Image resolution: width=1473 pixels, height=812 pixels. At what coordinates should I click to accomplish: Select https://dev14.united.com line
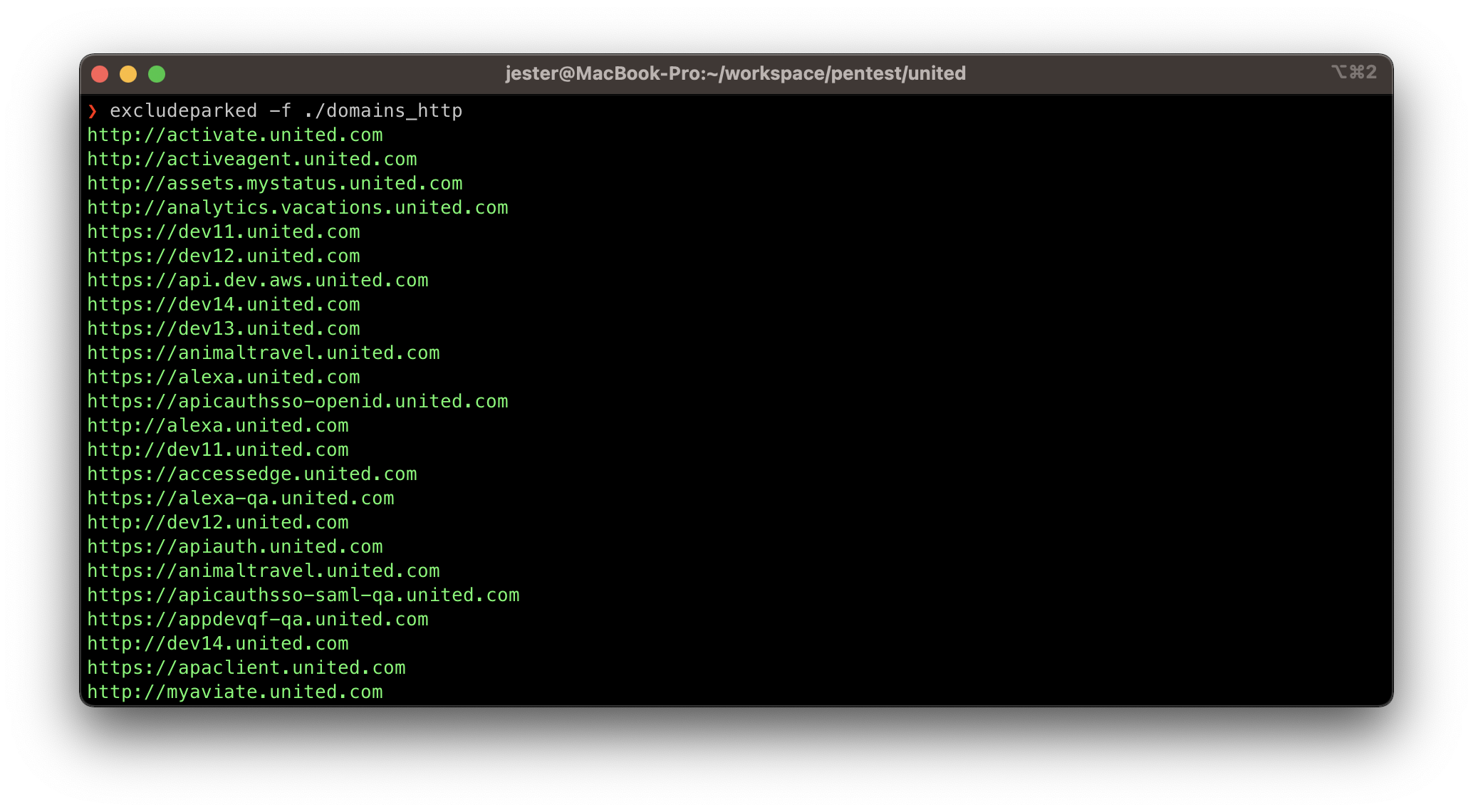tap(224, 305)
